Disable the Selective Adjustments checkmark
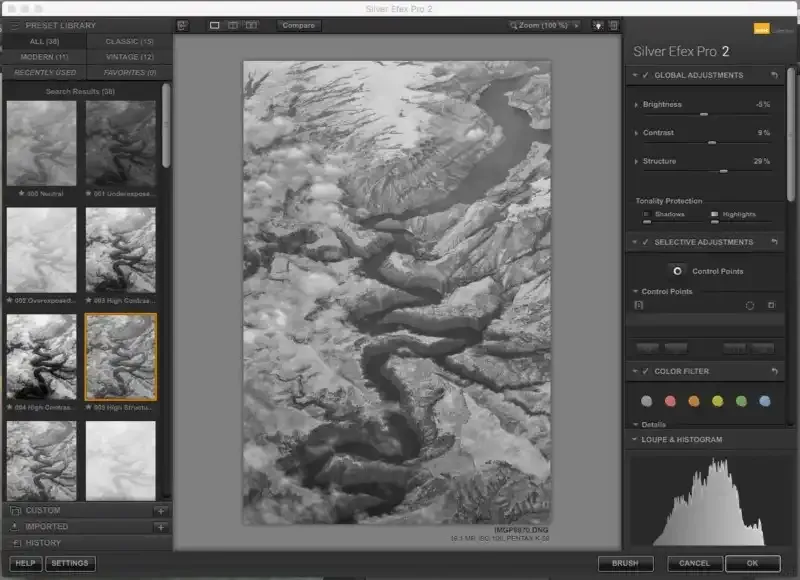The image size is (800, 580). tap(645, 242)
